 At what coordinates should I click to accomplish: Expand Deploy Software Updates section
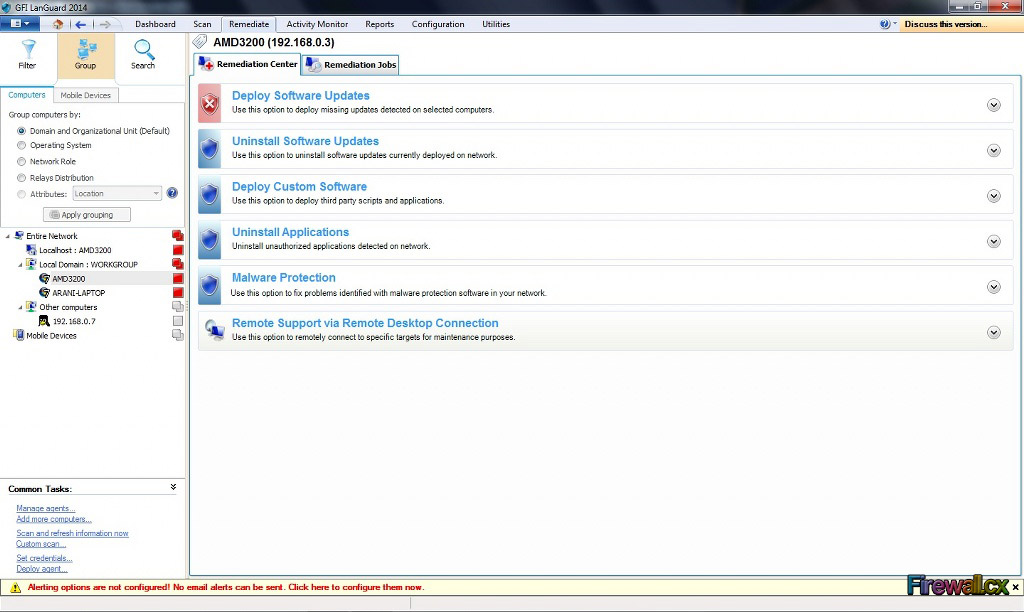click(x=994, y=105)
